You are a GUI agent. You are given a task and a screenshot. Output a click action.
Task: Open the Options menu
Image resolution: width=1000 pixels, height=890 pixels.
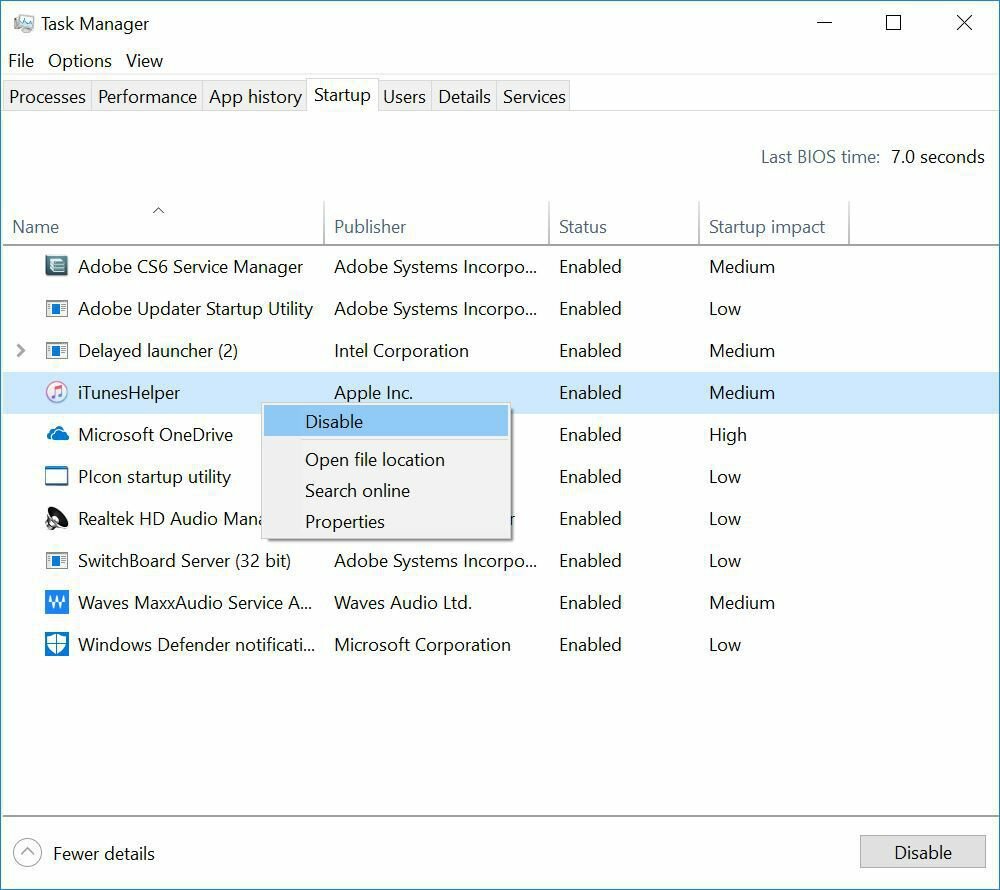tap(80, 61)
